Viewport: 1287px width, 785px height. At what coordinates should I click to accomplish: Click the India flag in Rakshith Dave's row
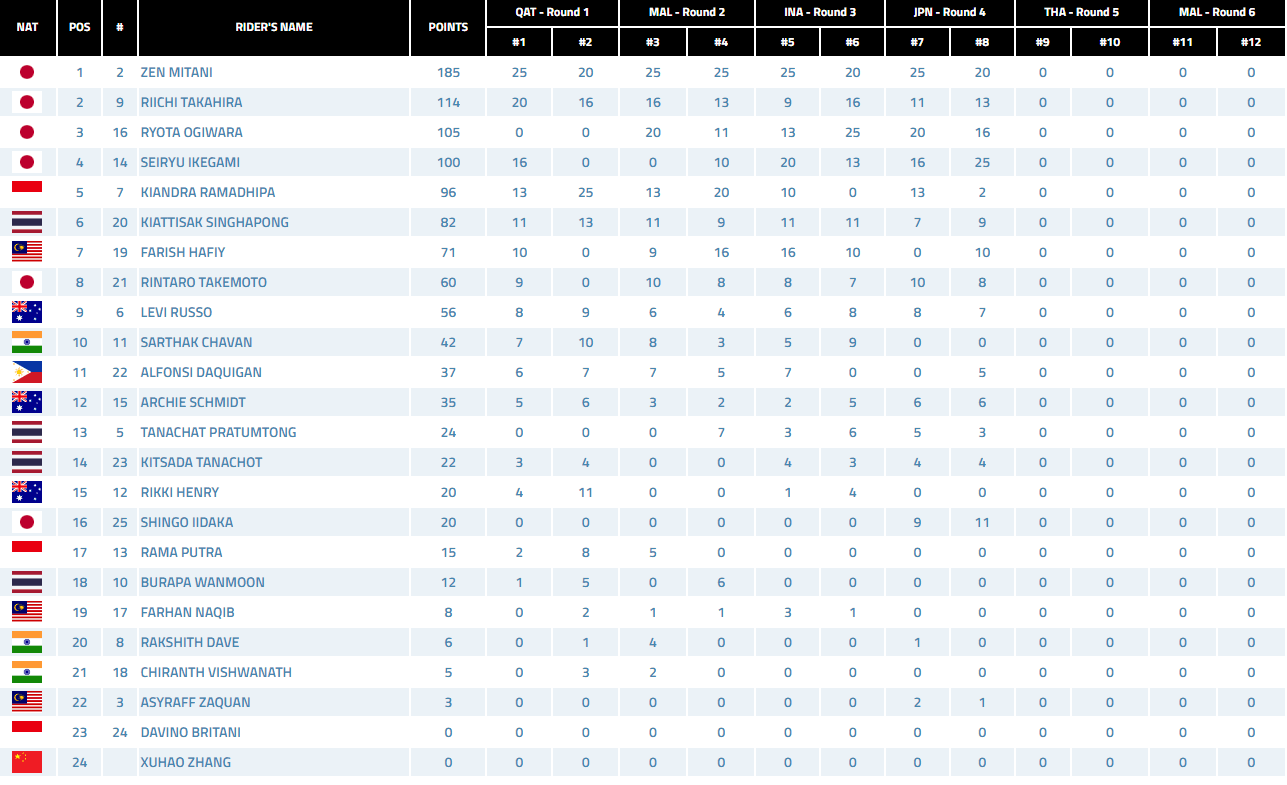pos(27,642)
